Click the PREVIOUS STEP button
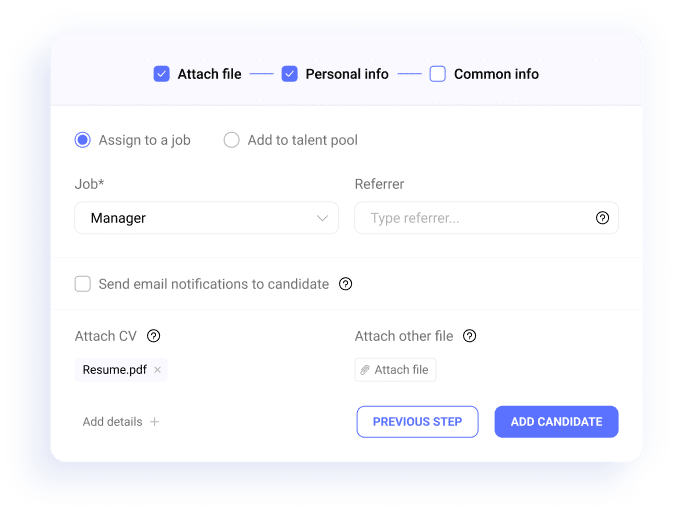 point(417,421)
